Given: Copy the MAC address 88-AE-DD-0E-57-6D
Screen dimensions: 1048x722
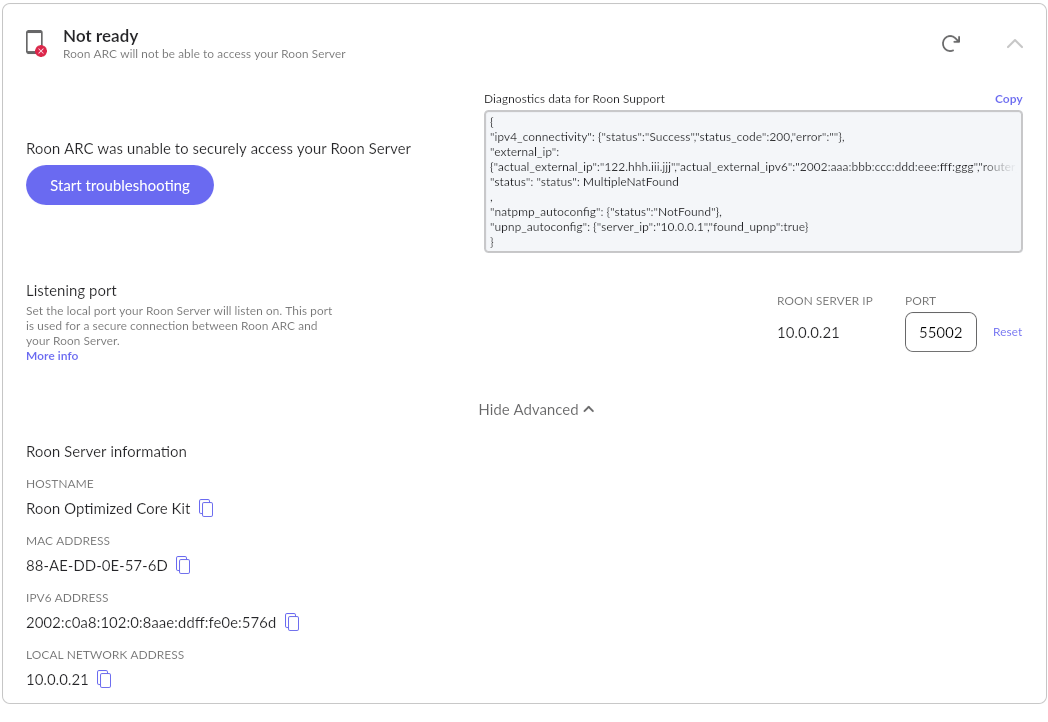Looking at the screenshot, I should tap(183, 566).
